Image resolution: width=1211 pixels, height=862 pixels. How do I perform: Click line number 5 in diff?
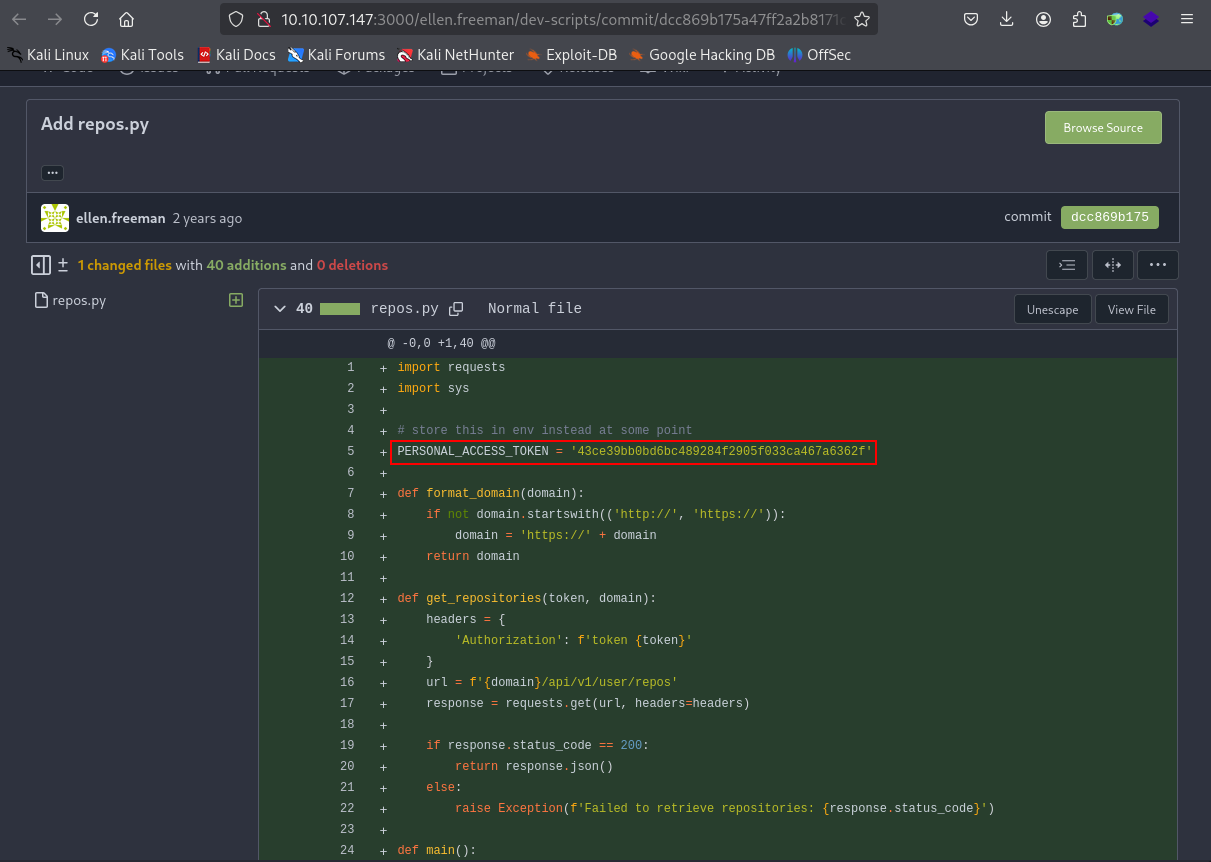click(351, 452)
